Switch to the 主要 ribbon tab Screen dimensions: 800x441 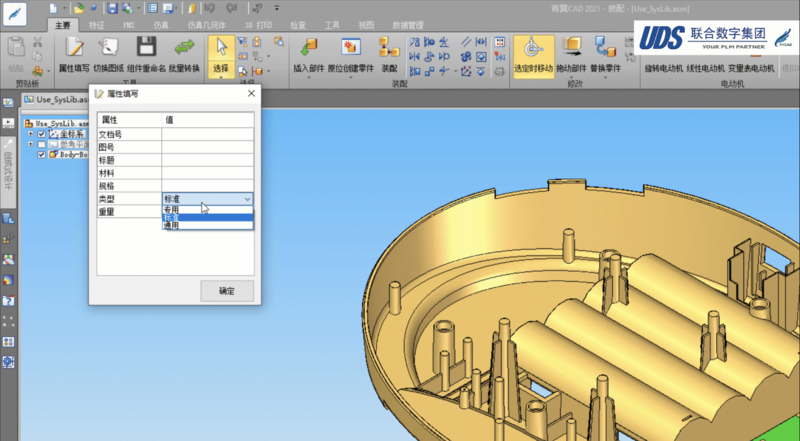tap(63, 25)
